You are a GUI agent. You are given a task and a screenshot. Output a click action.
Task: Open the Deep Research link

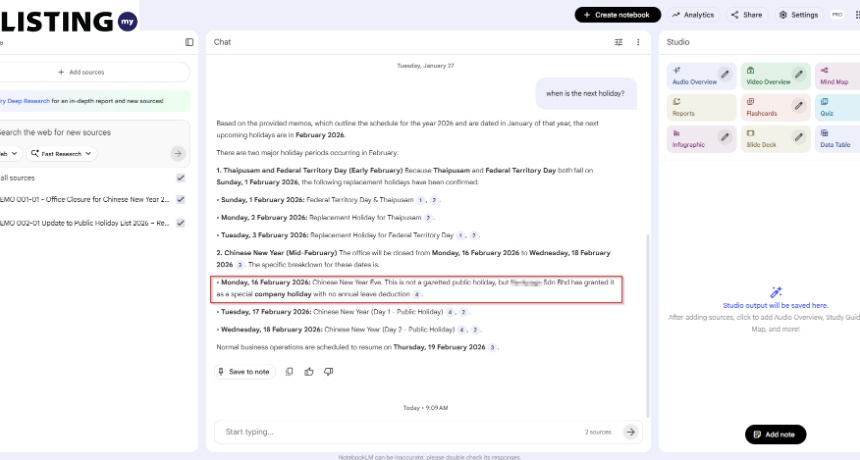click(25, 101)
